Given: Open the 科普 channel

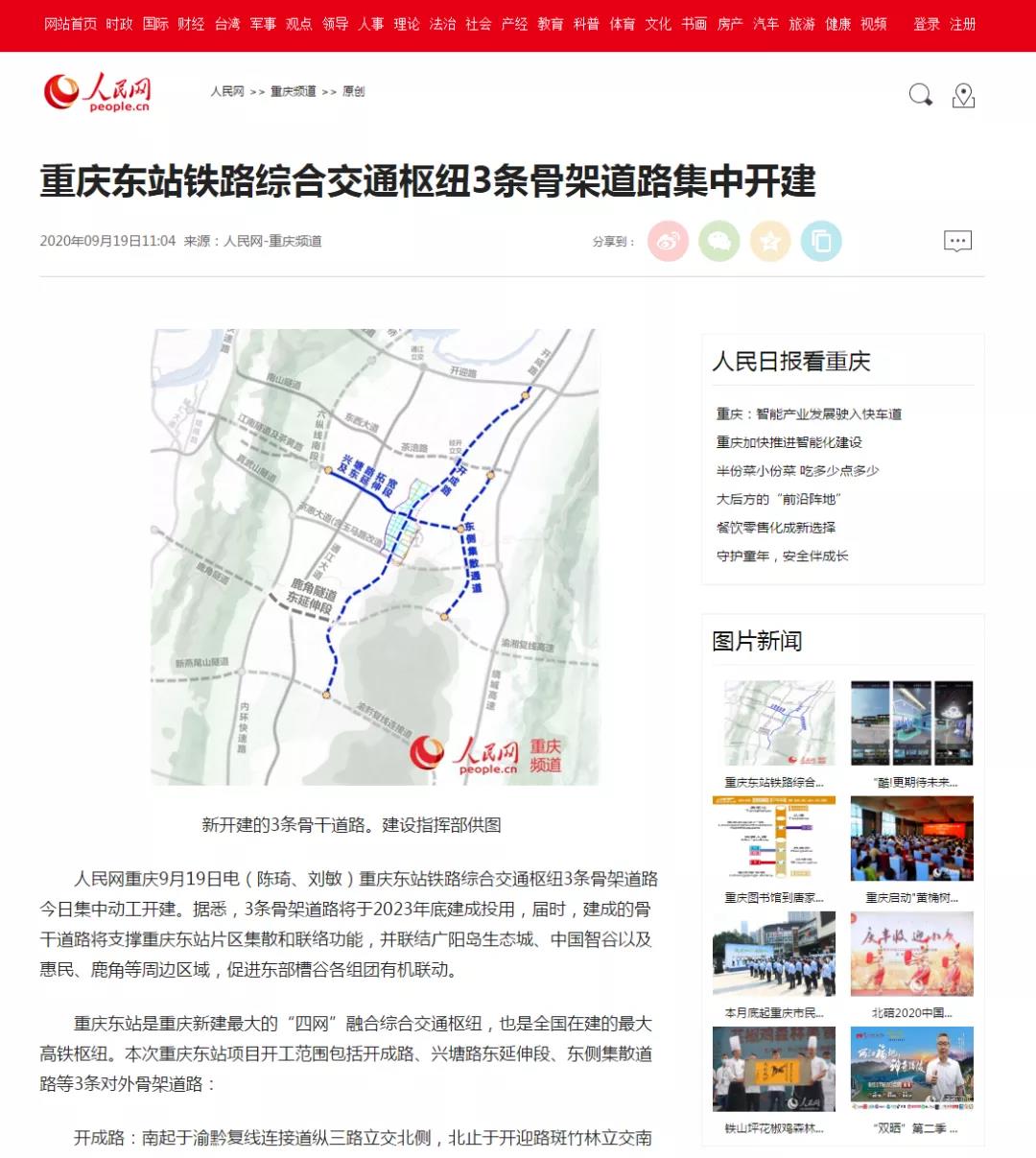Looking at the screenshot, I should 587,24.
